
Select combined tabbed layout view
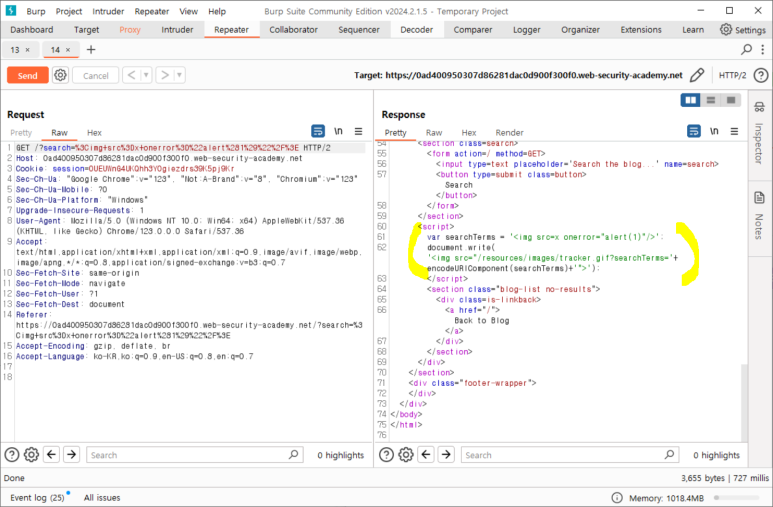[731, 100]
